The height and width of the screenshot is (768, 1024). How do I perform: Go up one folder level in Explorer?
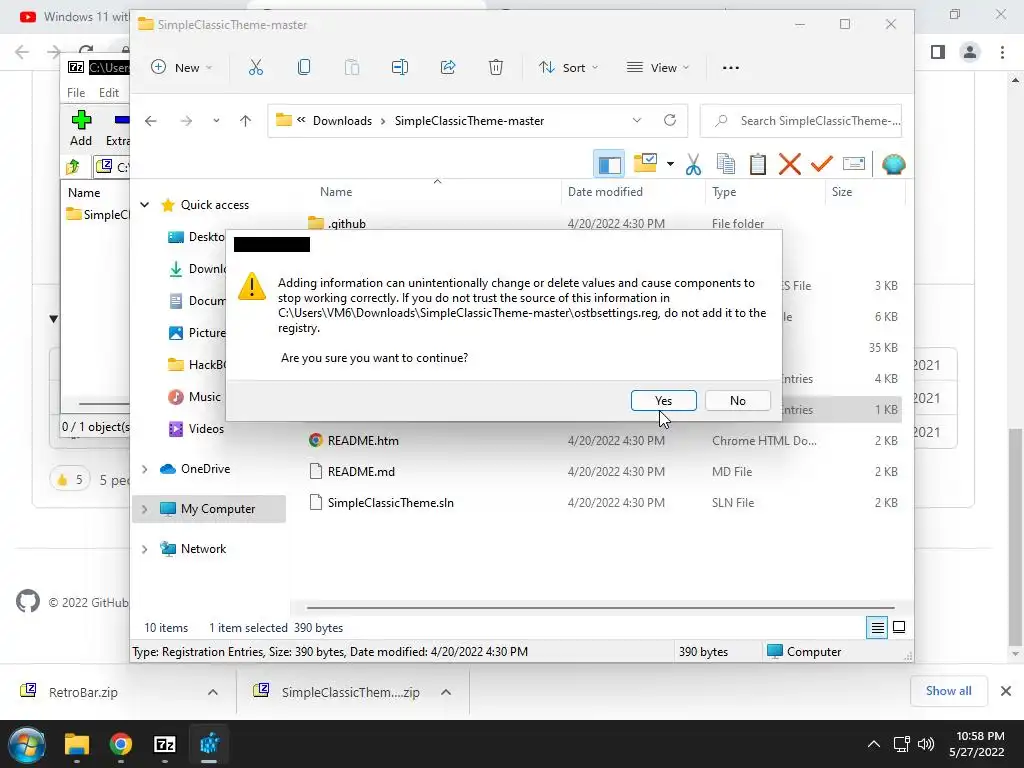point(246,121)
